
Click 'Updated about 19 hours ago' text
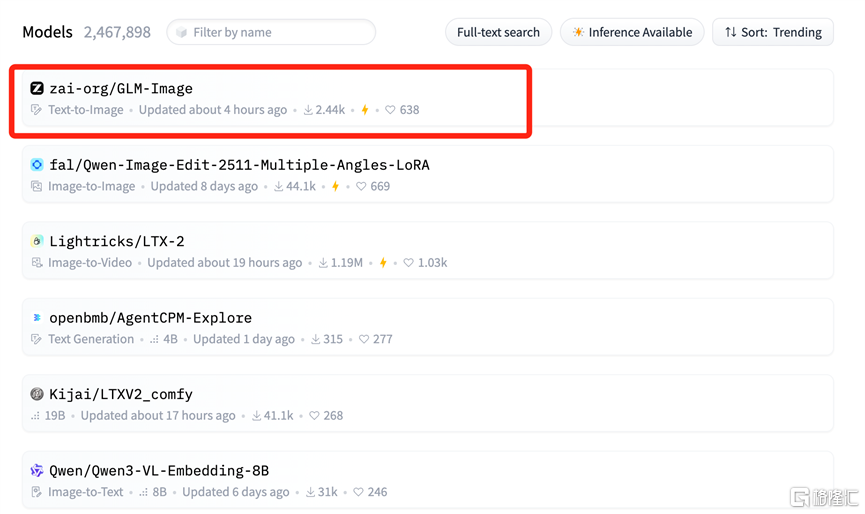225,263
